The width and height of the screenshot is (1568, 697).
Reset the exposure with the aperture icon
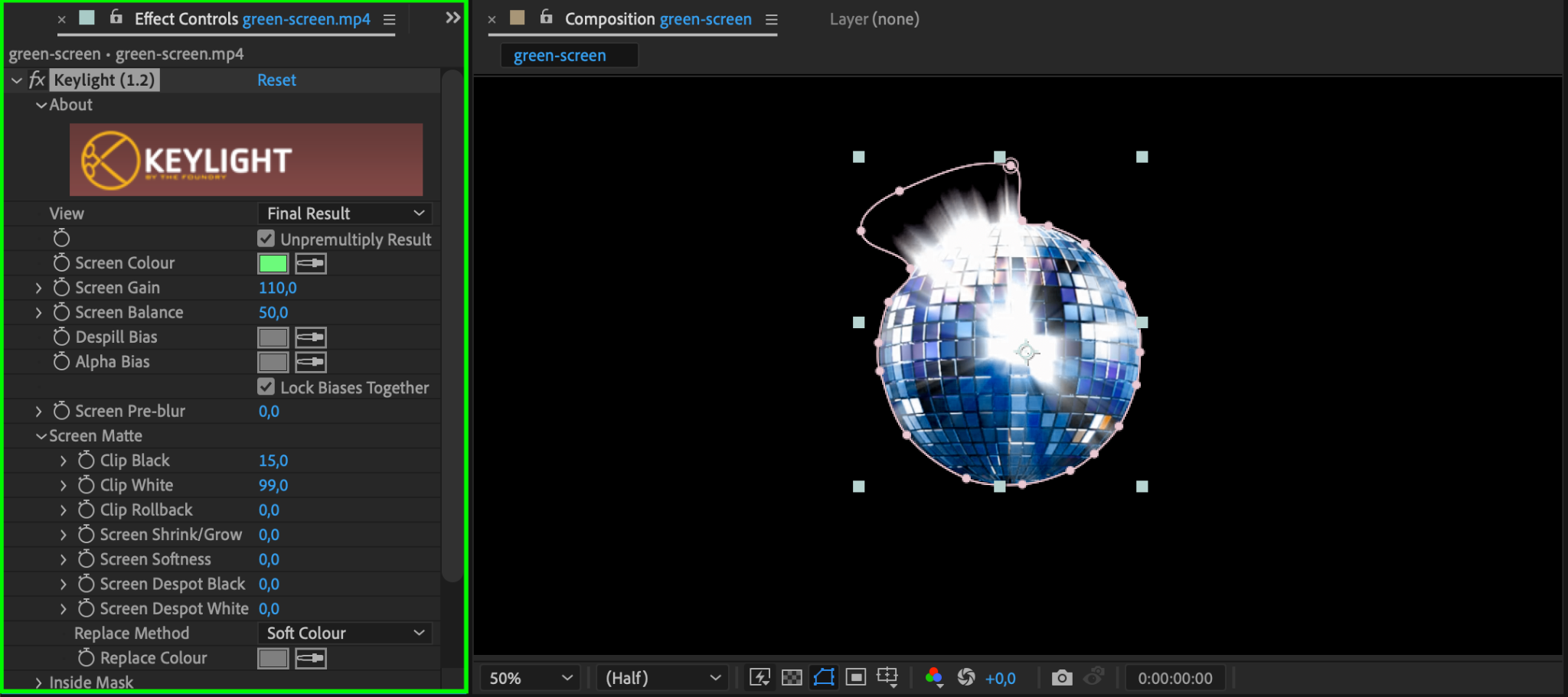pyautogui.click(x=966, y=677)
